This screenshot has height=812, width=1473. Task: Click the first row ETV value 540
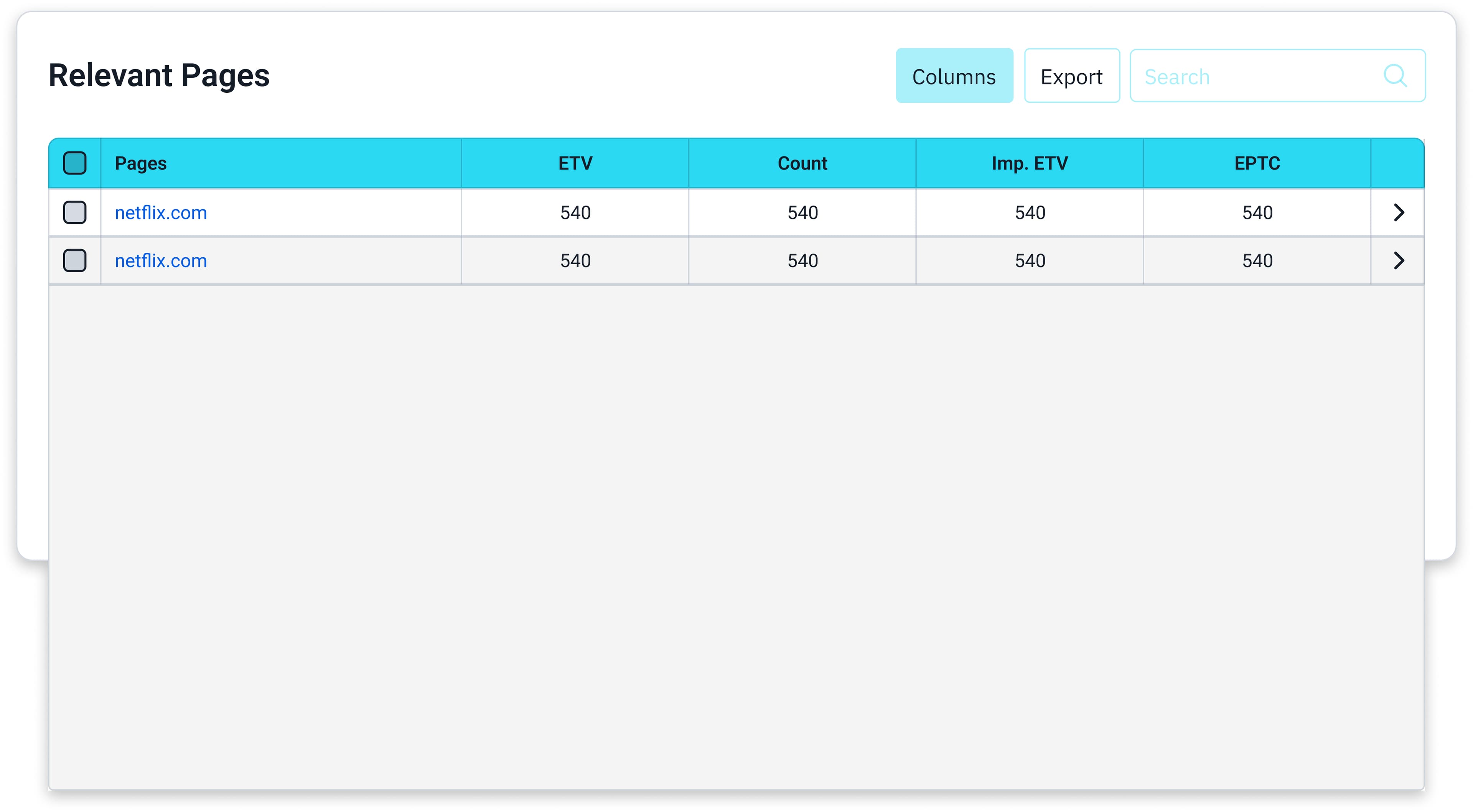(x=575, y=213)
